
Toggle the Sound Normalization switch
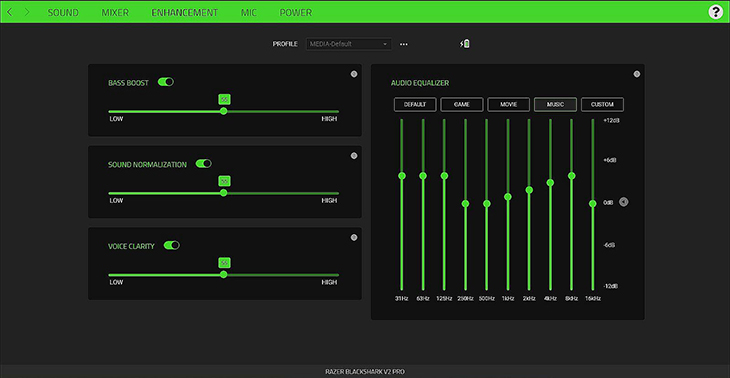pyautogui.click(x=203, y=163)
